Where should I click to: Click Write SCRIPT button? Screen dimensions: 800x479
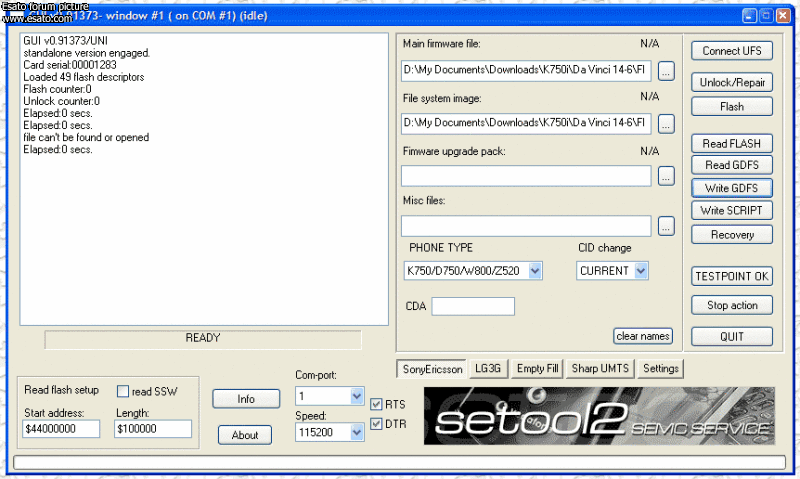point(732,211)
